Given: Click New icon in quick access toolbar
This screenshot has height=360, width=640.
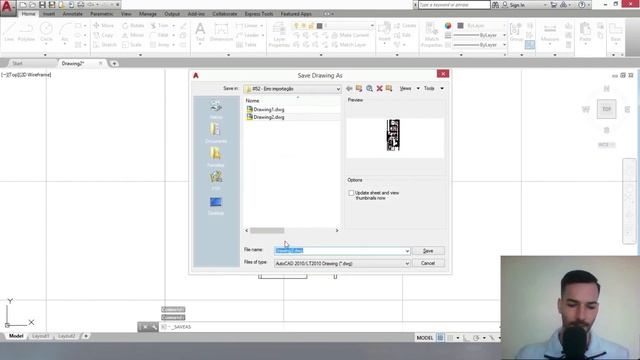Looking at the screenshot, I should pyautogui.click(x=23, y=5).
